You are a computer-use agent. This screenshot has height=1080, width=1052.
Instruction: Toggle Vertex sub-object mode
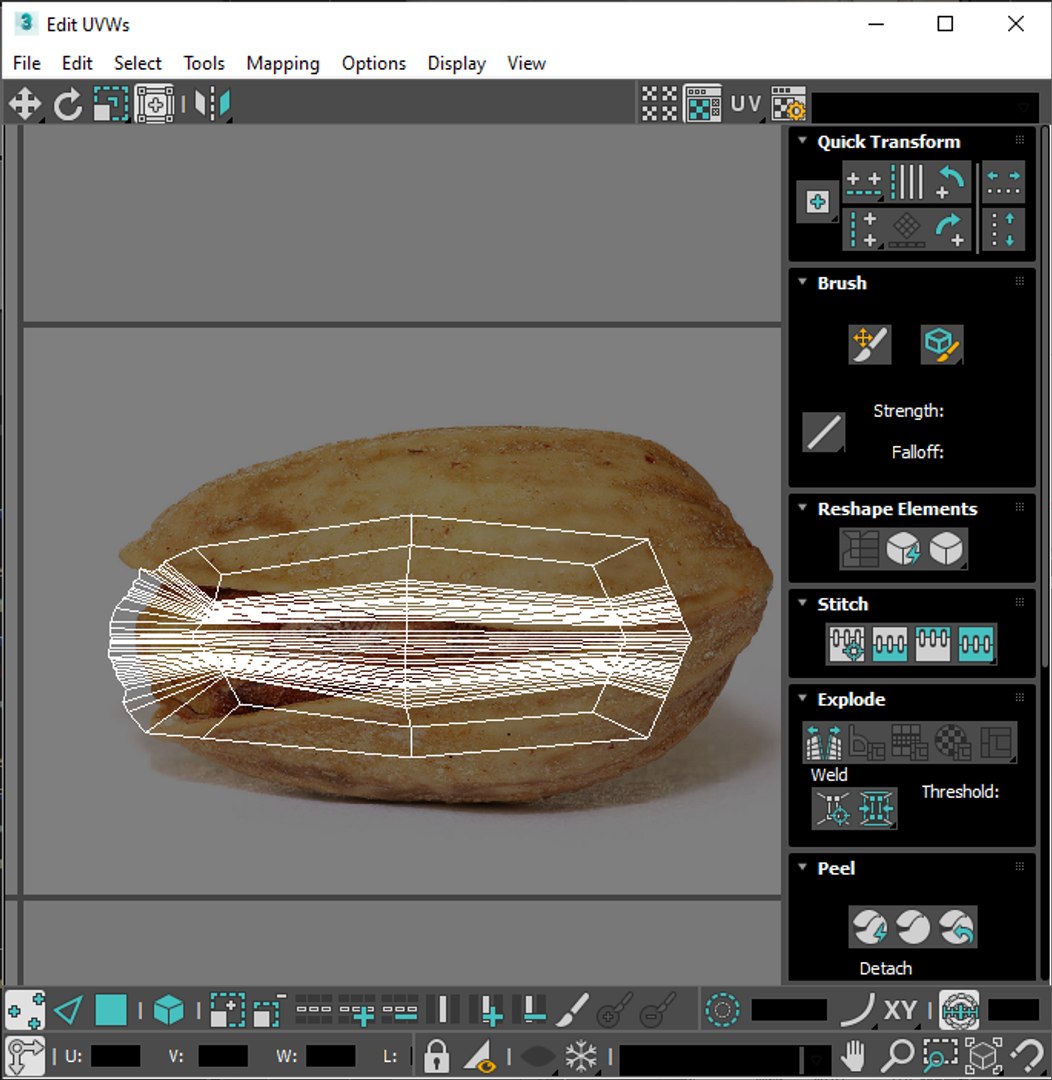[x=25, y=1011]
